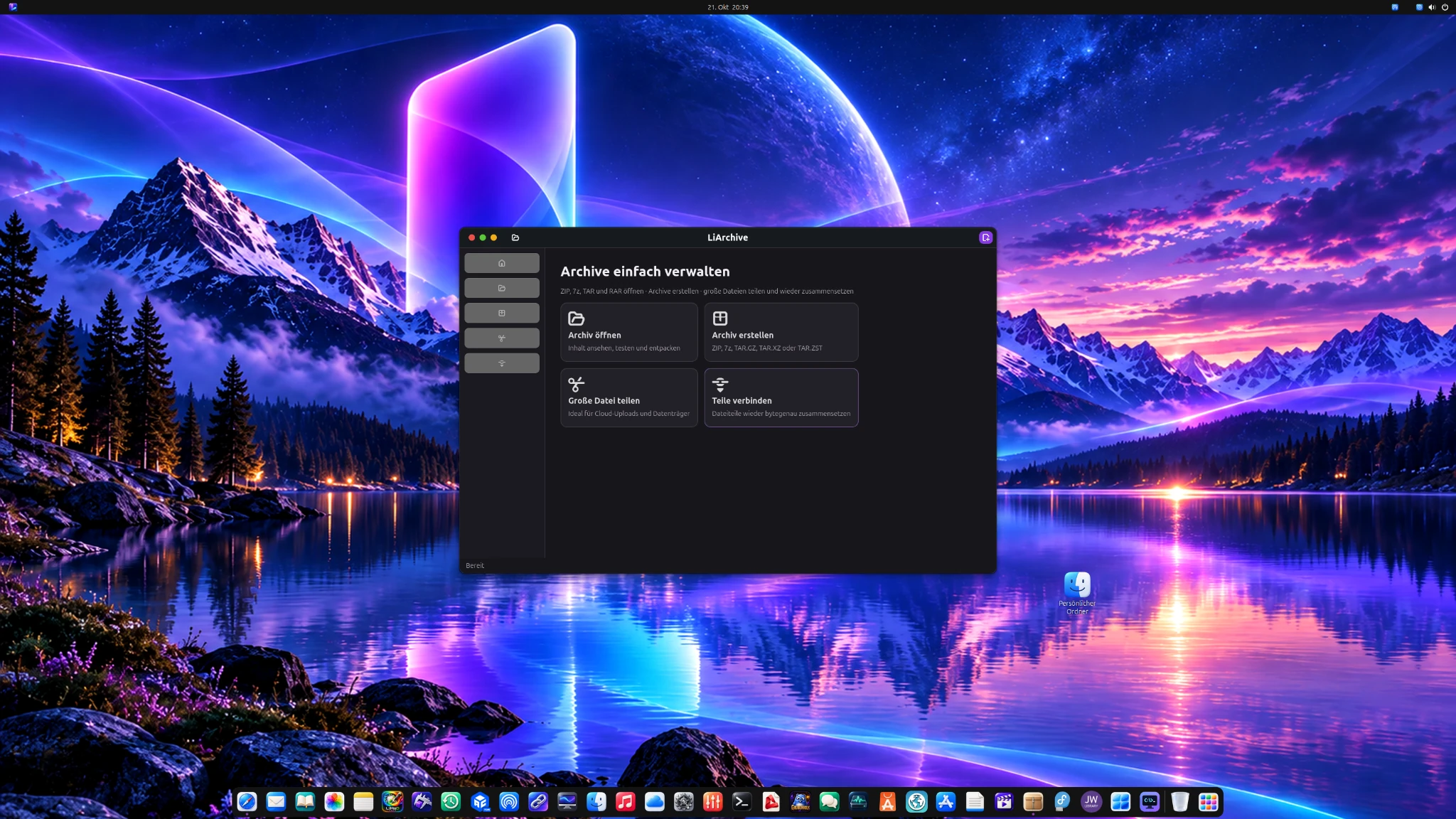Open the 'Archiv öffnen' card
Screen dimensions: 1456x819
coord(629,332)
